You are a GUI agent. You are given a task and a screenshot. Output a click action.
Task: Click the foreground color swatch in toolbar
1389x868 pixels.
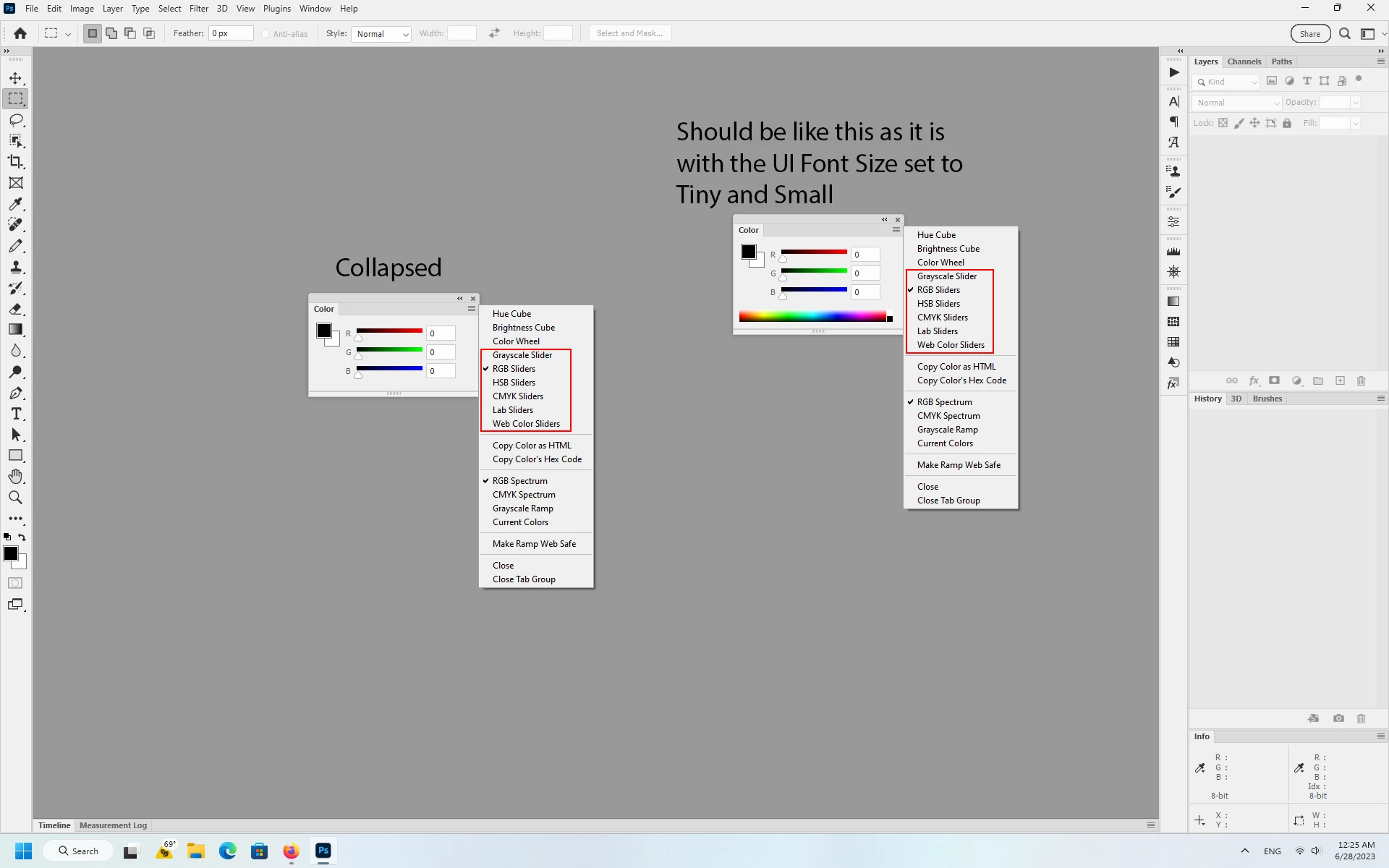click(11, 553)
